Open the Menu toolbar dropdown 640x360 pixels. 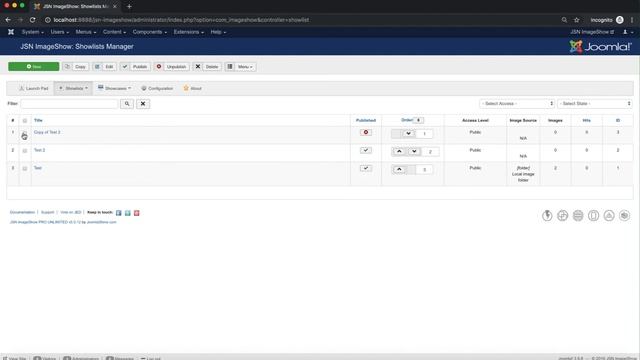[x=240, y=67]
